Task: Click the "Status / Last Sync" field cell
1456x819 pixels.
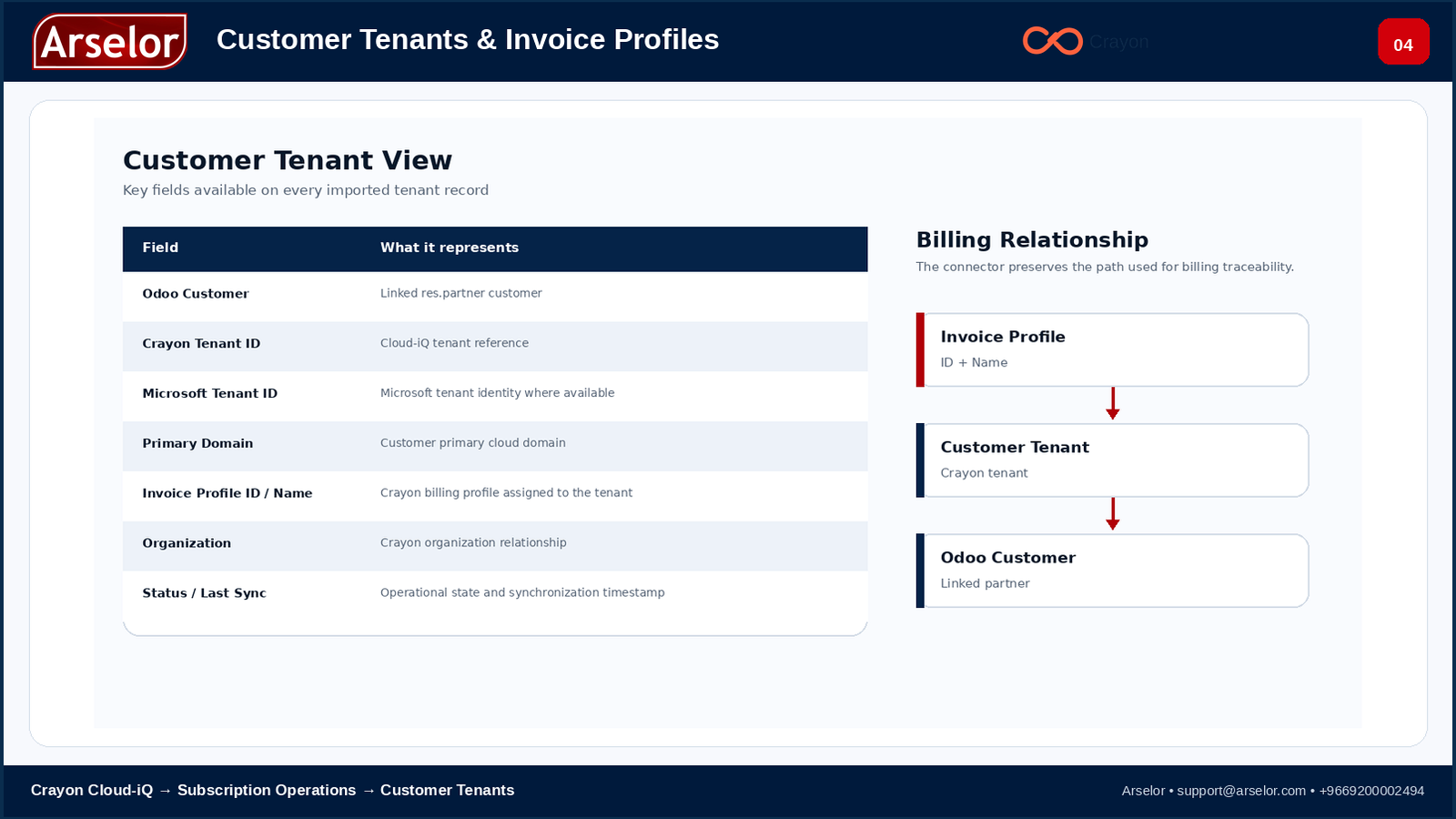Action: [x=205, y=593]
